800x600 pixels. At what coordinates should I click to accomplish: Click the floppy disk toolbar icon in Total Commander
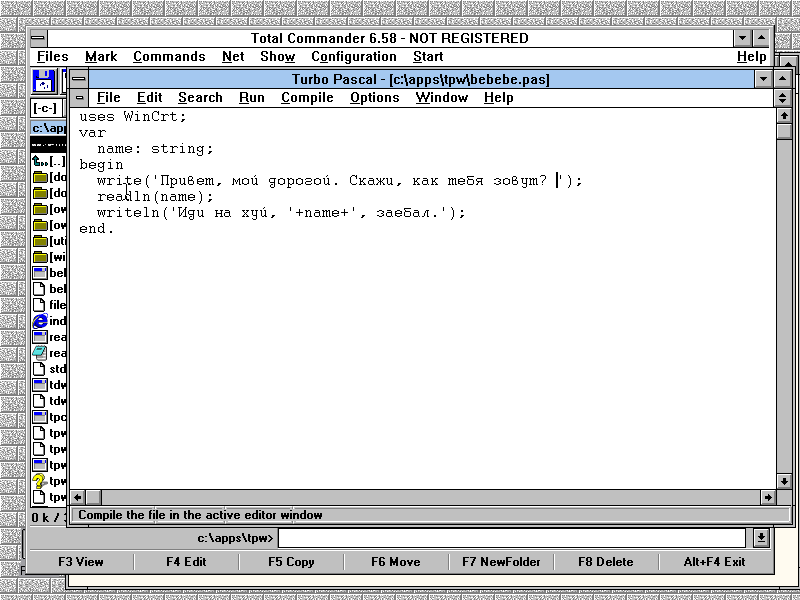(44, 81)
